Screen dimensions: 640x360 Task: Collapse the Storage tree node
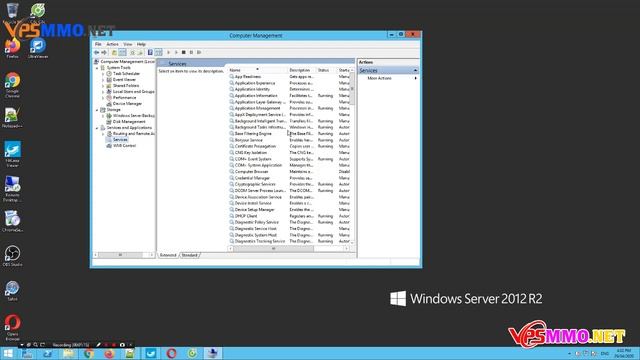[x=98, y=110]
